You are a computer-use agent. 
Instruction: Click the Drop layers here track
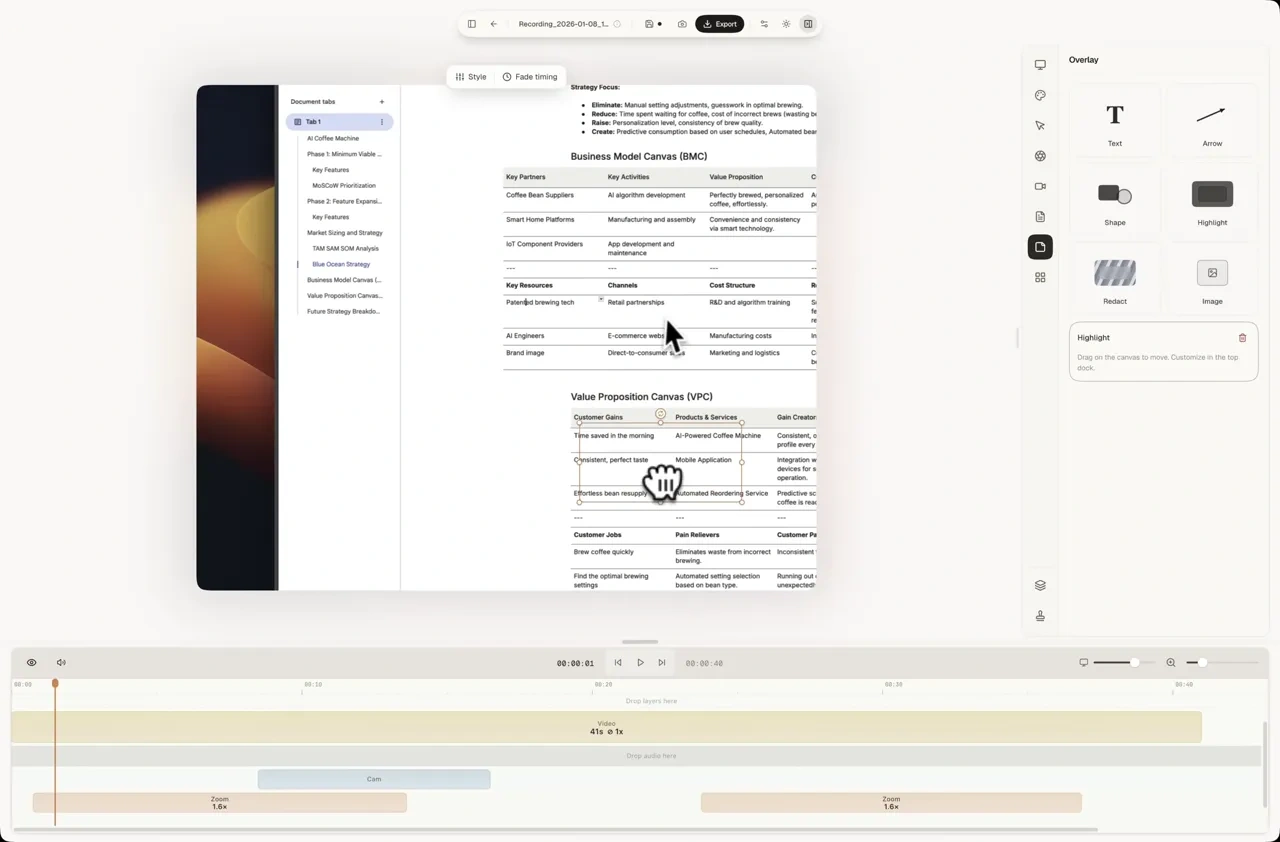pos(651,701)
